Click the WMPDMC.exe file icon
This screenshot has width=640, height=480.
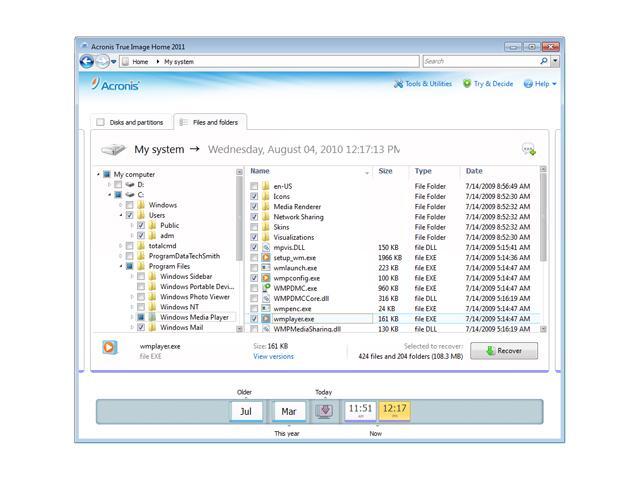coord(266,288)
